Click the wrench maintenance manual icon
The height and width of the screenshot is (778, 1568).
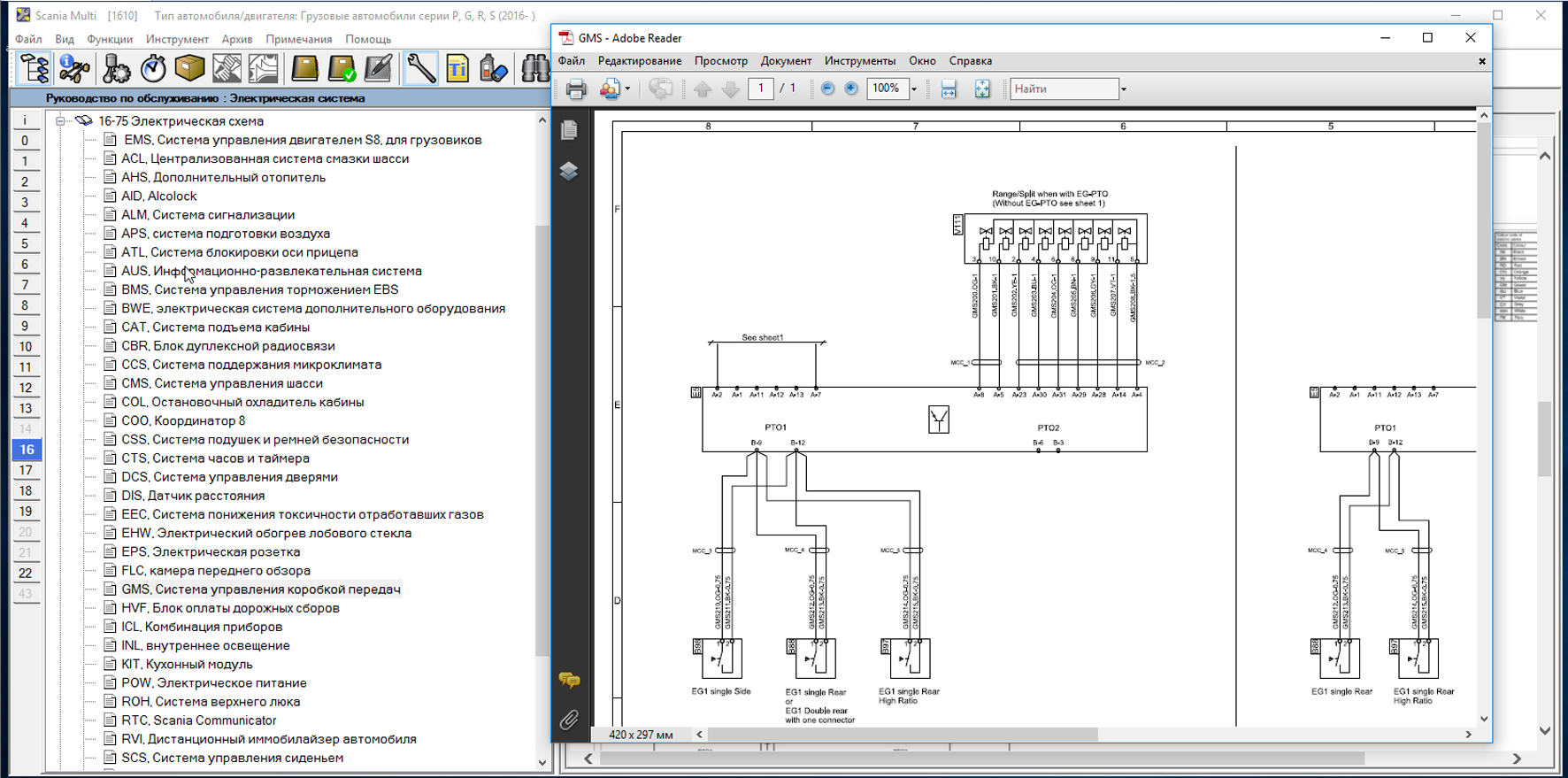point(421,68)
